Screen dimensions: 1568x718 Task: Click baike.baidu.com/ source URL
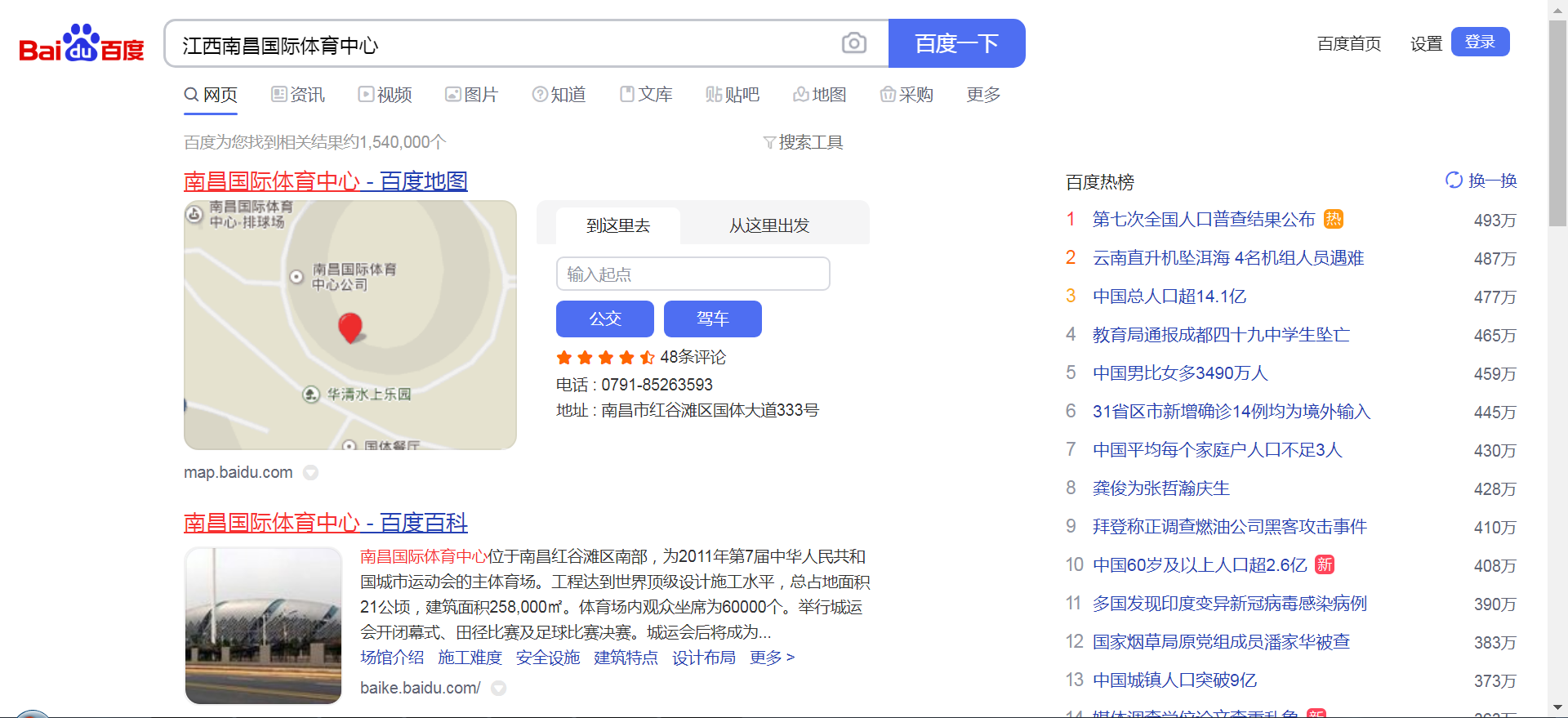421,688
